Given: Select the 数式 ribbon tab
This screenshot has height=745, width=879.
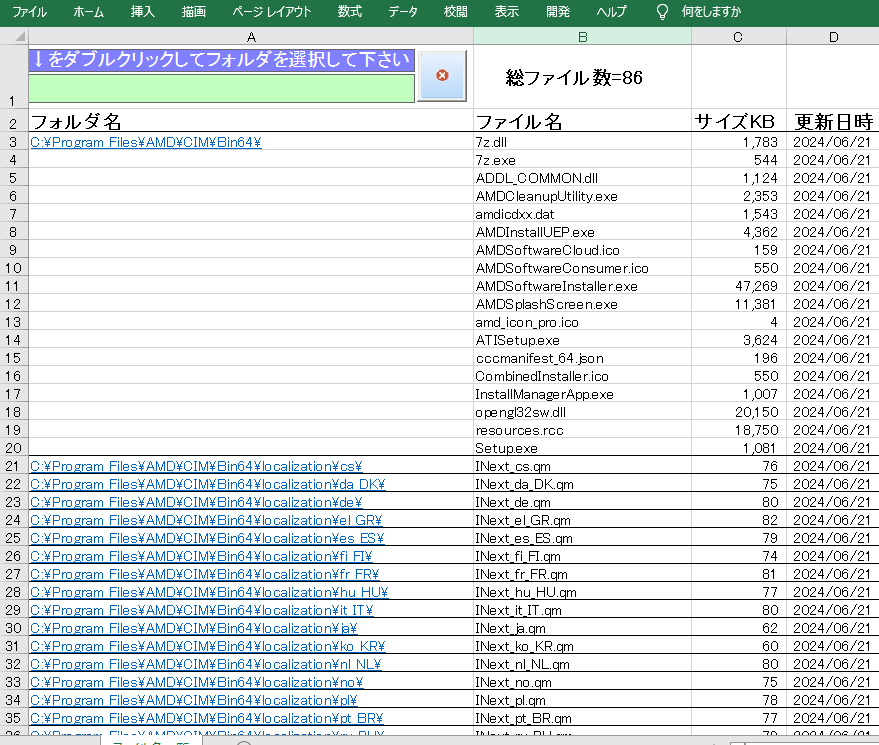Looking at the screenshot, I should click(350, 12).
